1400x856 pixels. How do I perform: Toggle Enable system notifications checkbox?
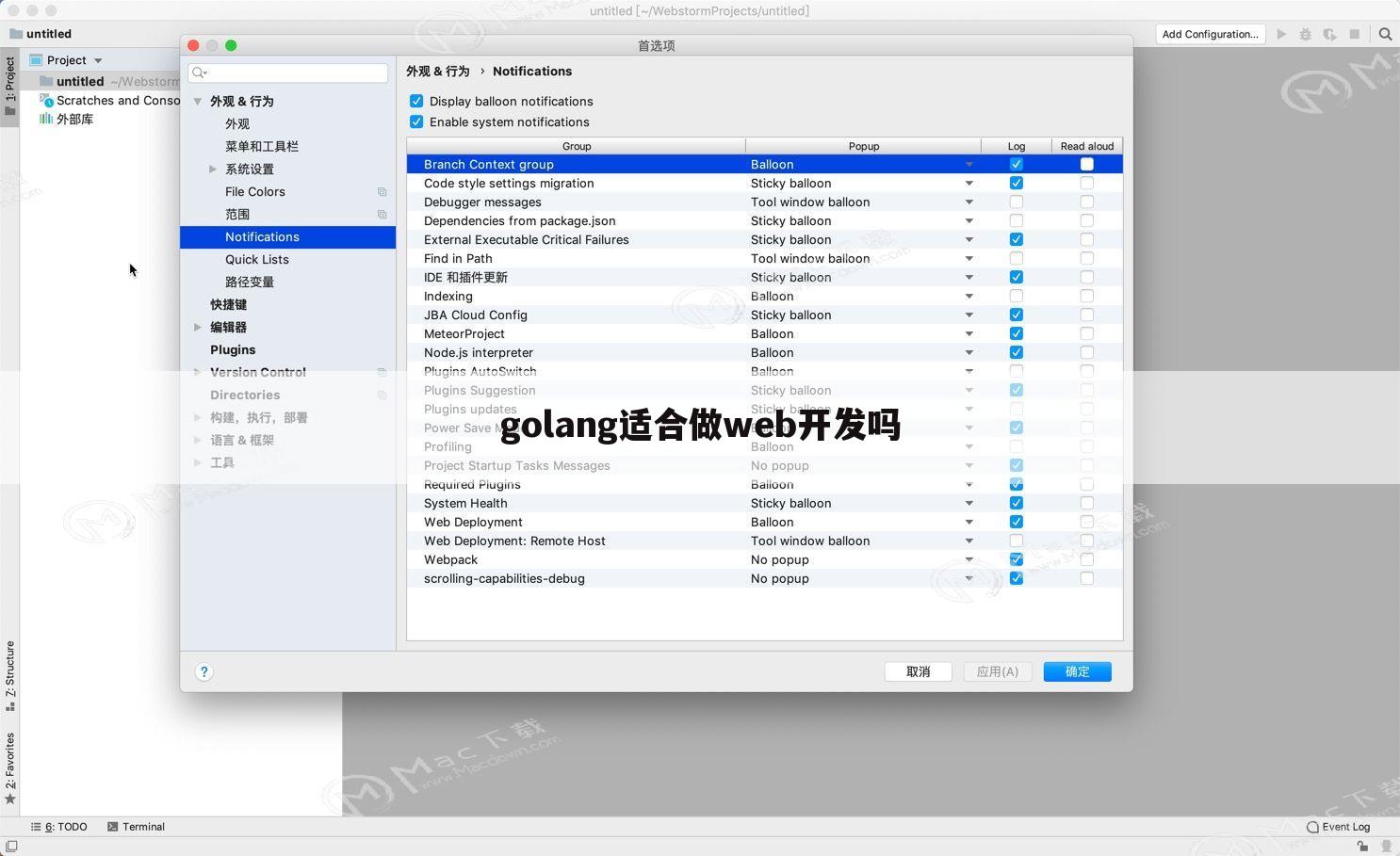[x=416, y=121]
